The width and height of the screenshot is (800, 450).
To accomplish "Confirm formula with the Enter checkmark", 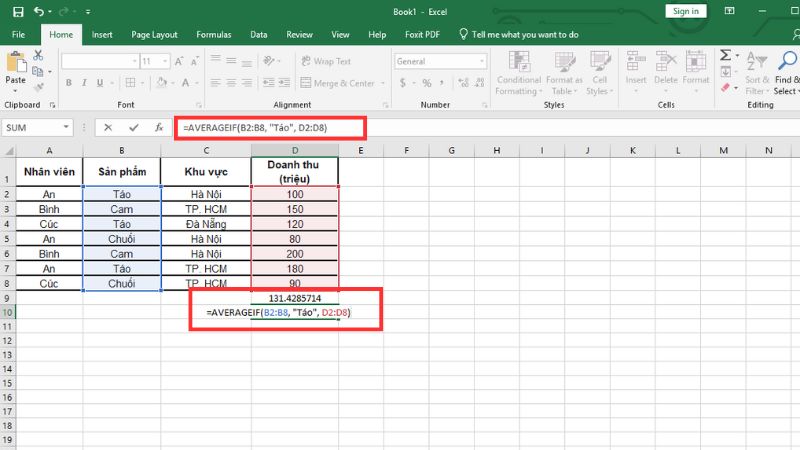I will [133, 128].
